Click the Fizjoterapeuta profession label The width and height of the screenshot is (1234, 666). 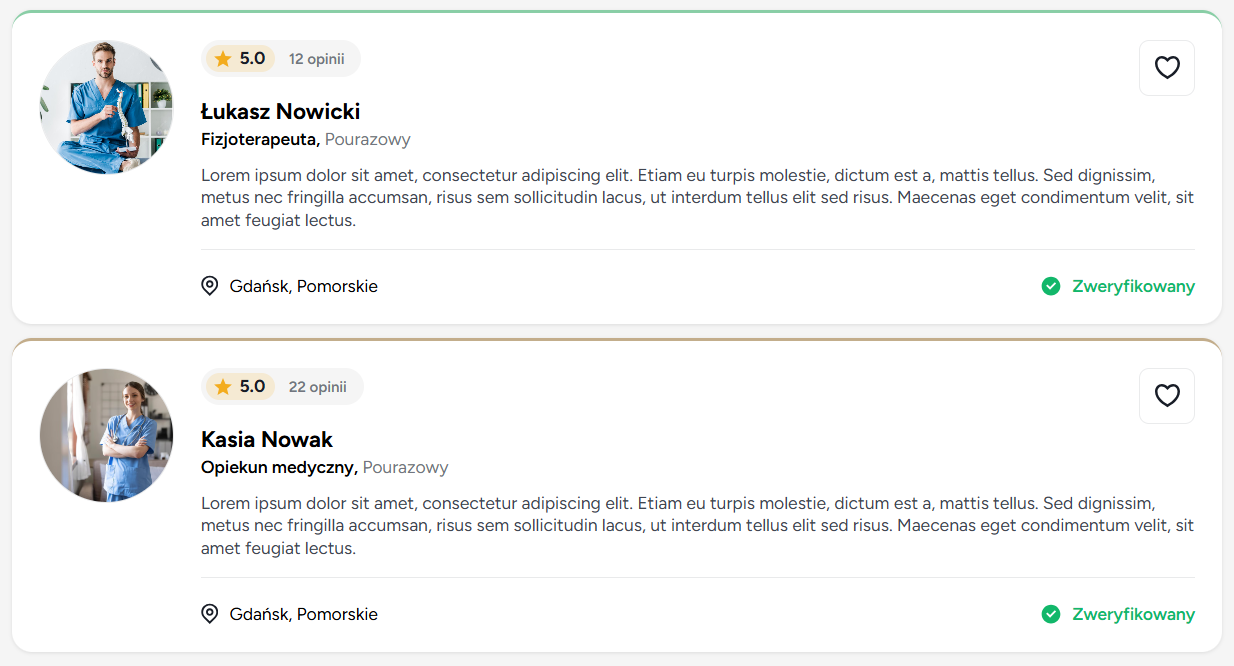(260, 139)
